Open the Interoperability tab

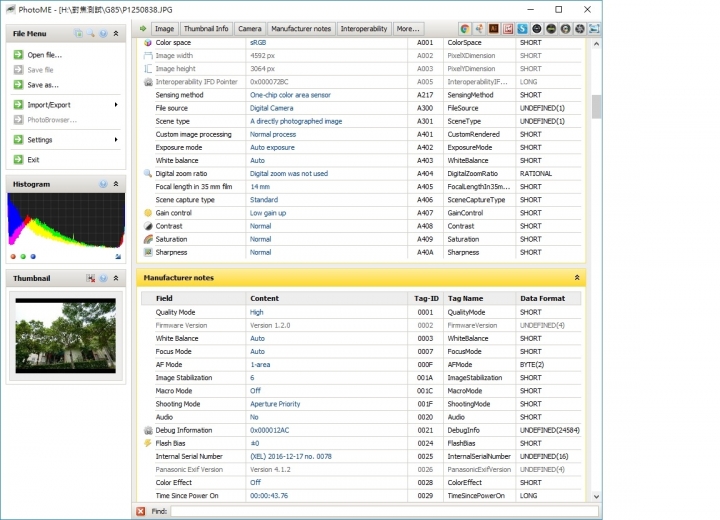(x=364, y=28)
